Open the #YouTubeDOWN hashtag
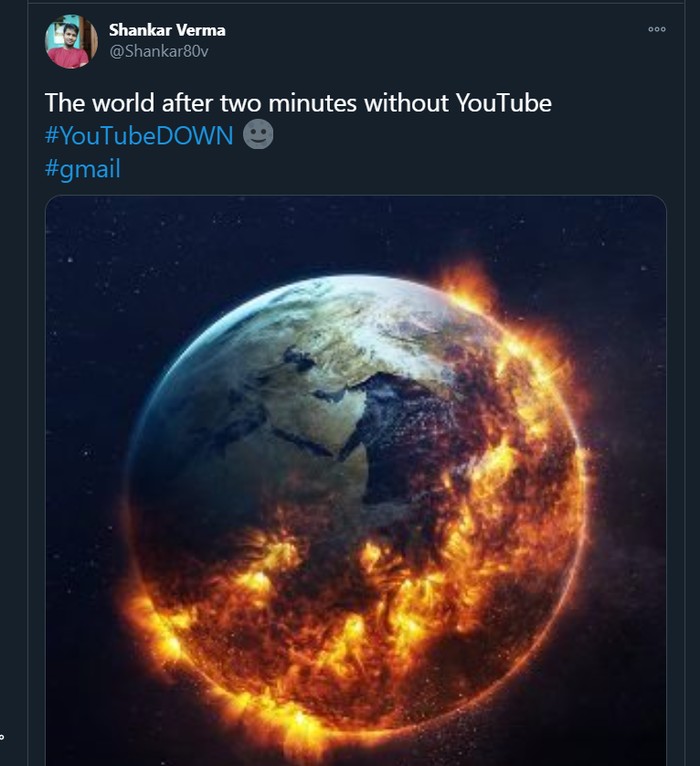700x766 pixels. (139, 136)
